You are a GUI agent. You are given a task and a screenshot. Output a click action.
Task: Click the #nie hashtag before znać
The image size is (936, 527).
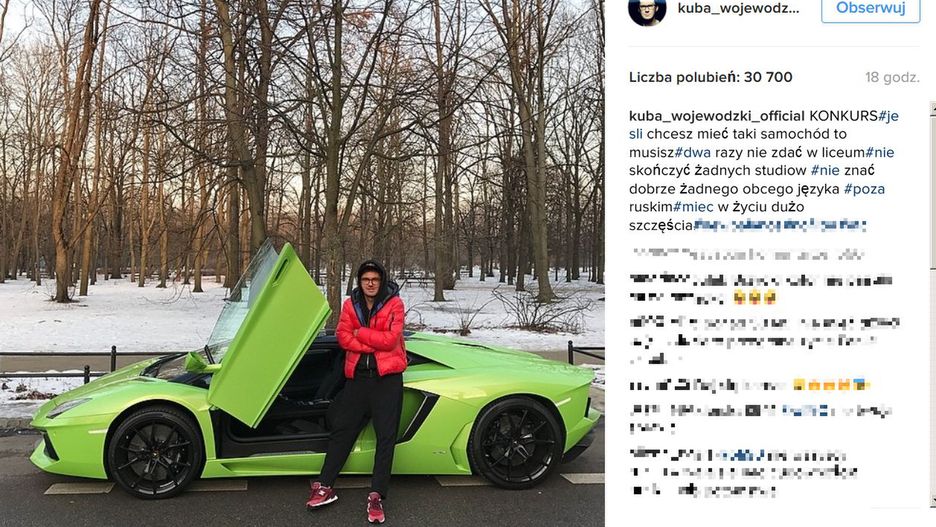pos(825,171)
